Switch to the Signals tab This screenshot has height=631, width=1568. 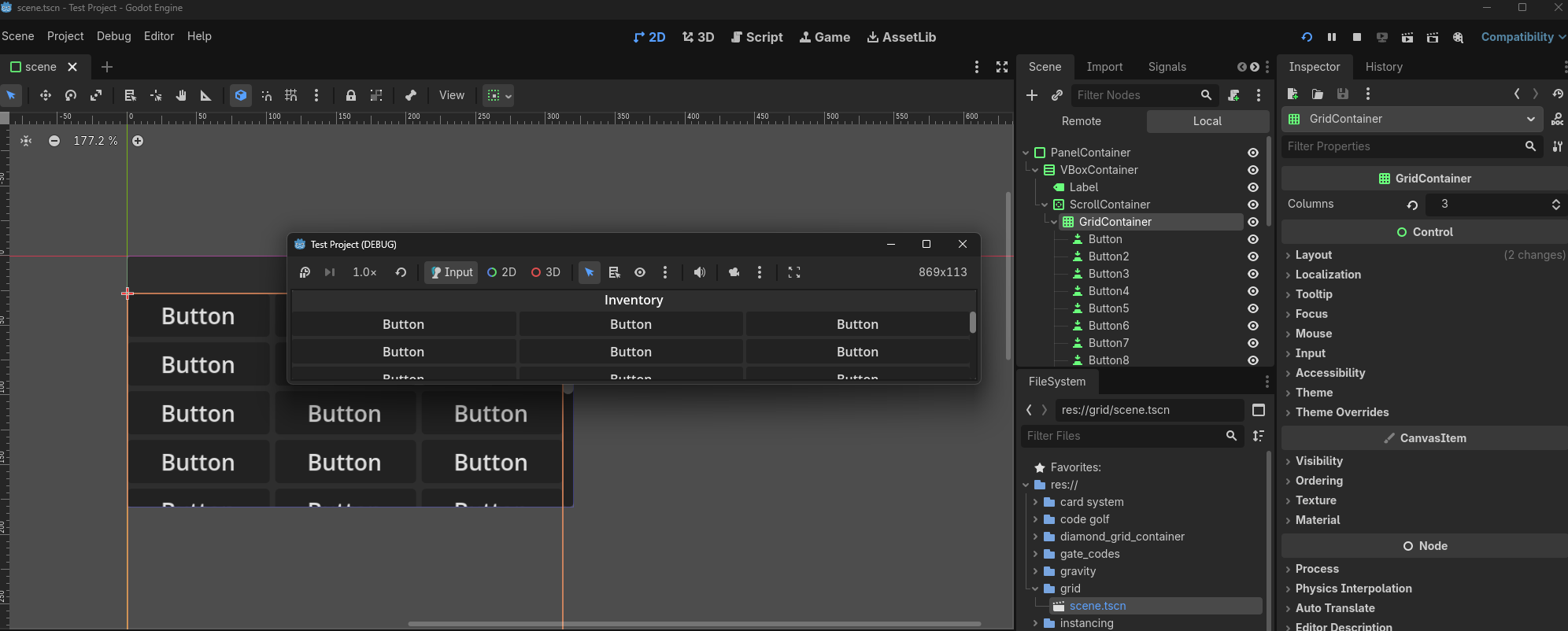(1167, 67)
